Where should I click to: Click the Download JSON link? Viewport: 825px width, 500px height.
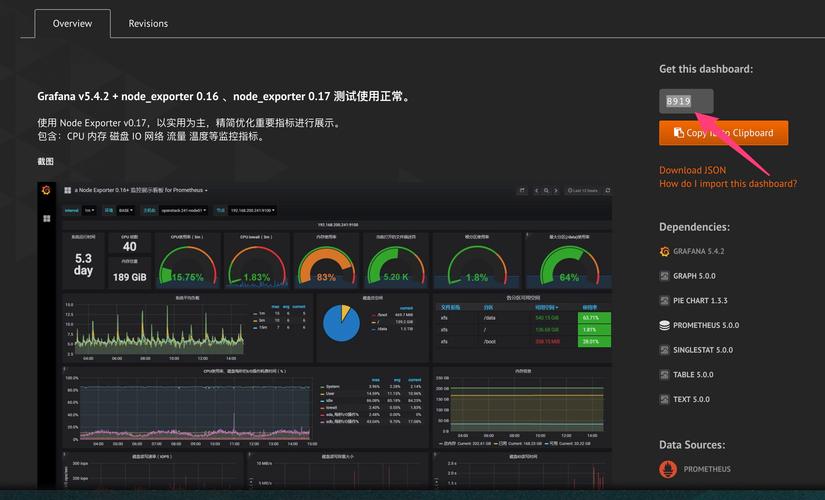[x=692, y=170]
